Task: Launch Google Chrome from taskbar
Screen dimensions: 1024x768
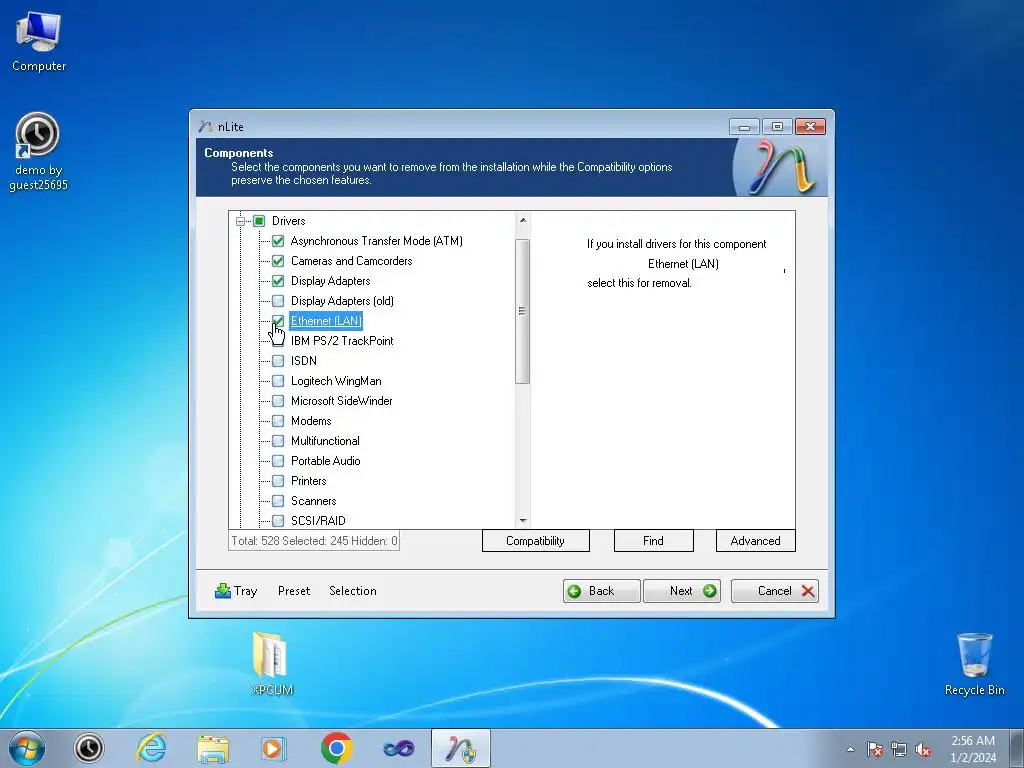Action: 336,748
